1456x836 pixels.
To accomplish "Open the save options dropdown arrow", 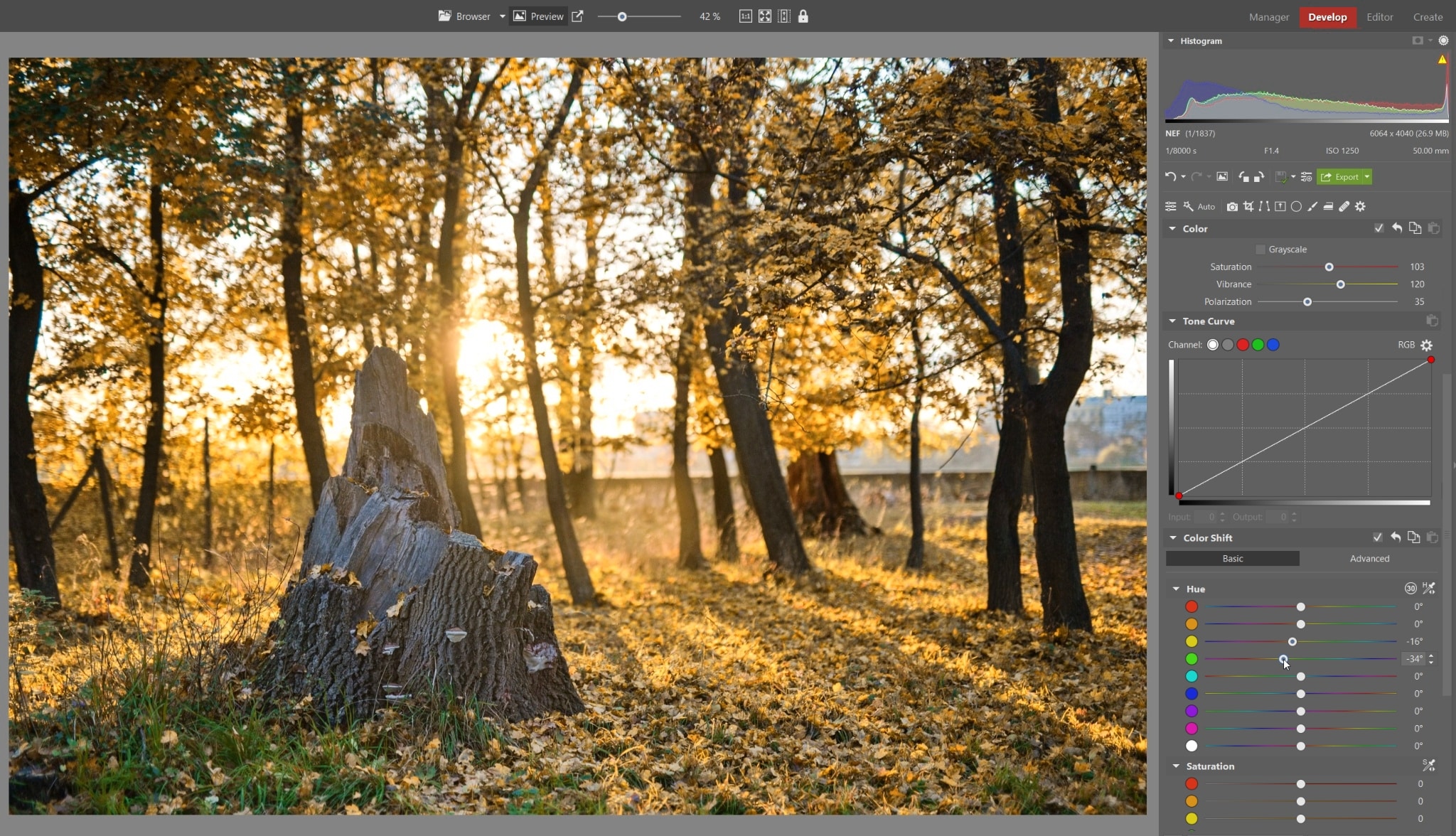I will (1293, 177).
